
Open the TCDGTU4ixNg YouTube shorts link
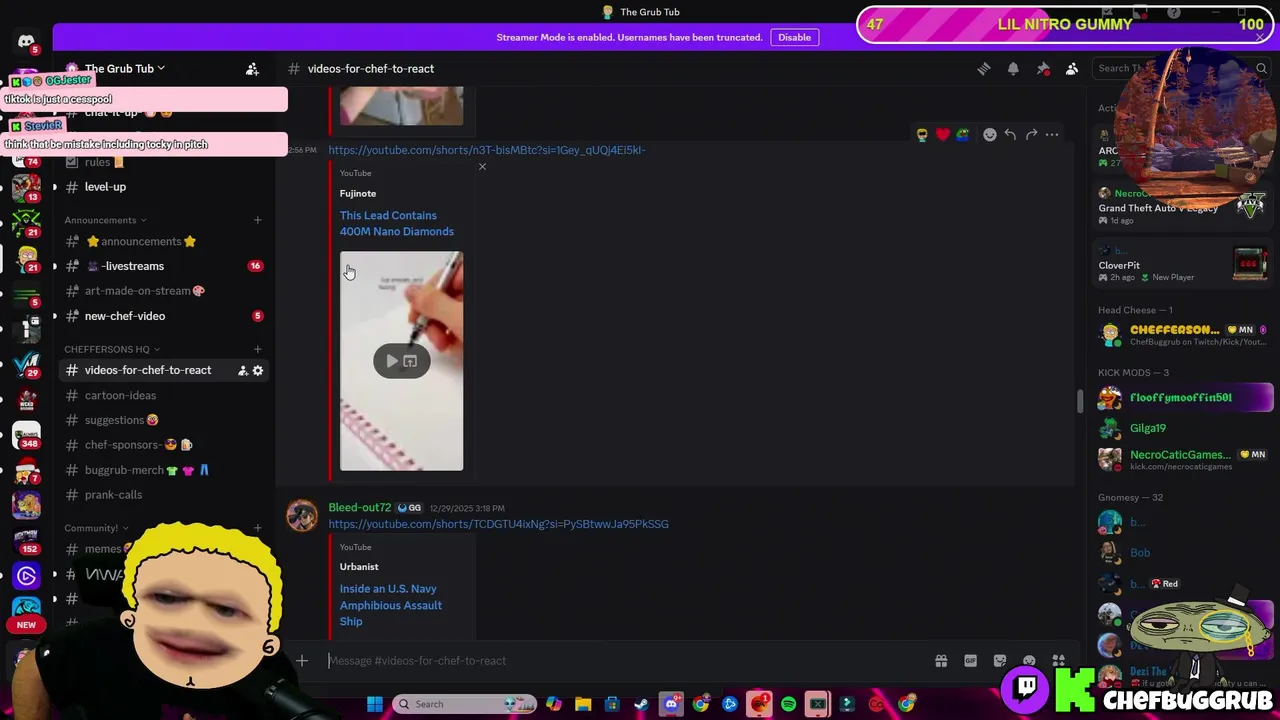click(498, 524)
